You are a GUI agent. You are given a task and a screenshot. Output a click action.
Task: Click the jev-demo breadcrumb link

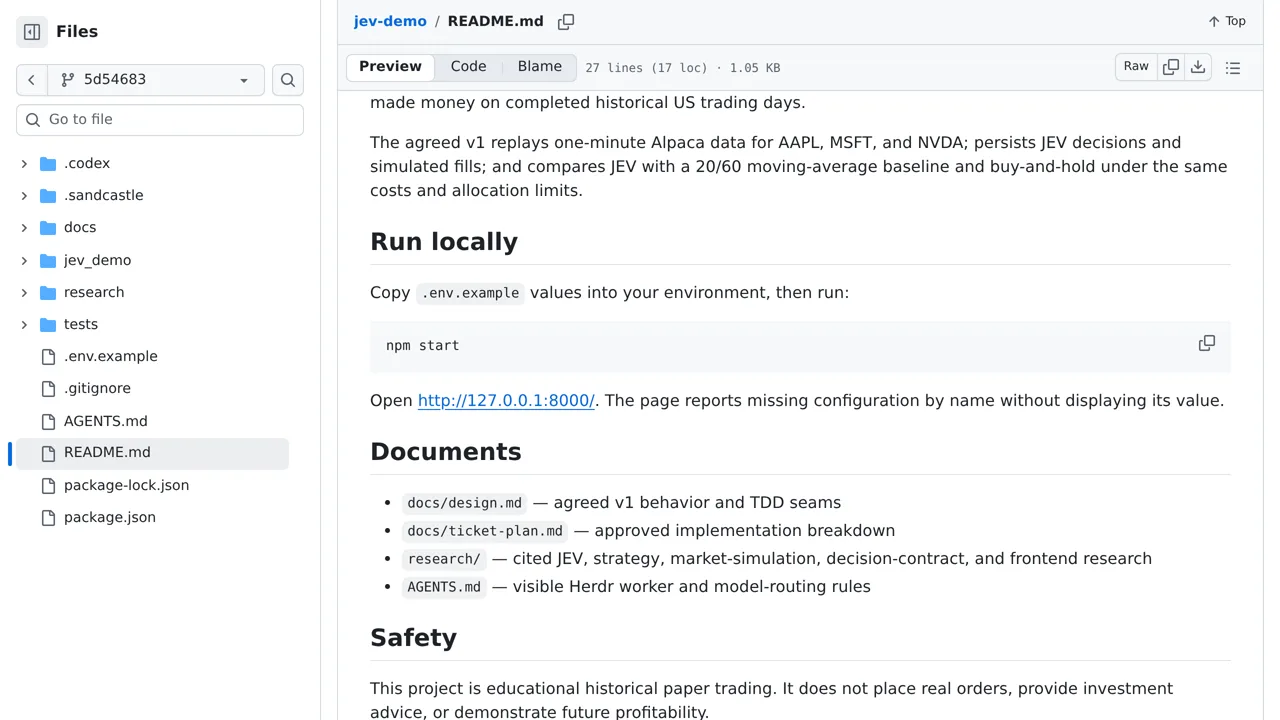coord(390,21)
